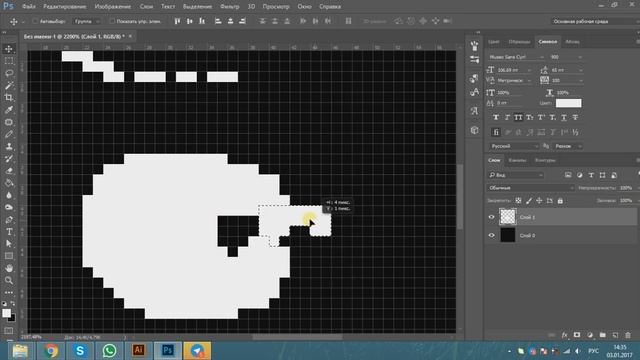640x360 pixels.
Task: Select the Слой 1 layer thumbnail
Action: pos(508,217)
